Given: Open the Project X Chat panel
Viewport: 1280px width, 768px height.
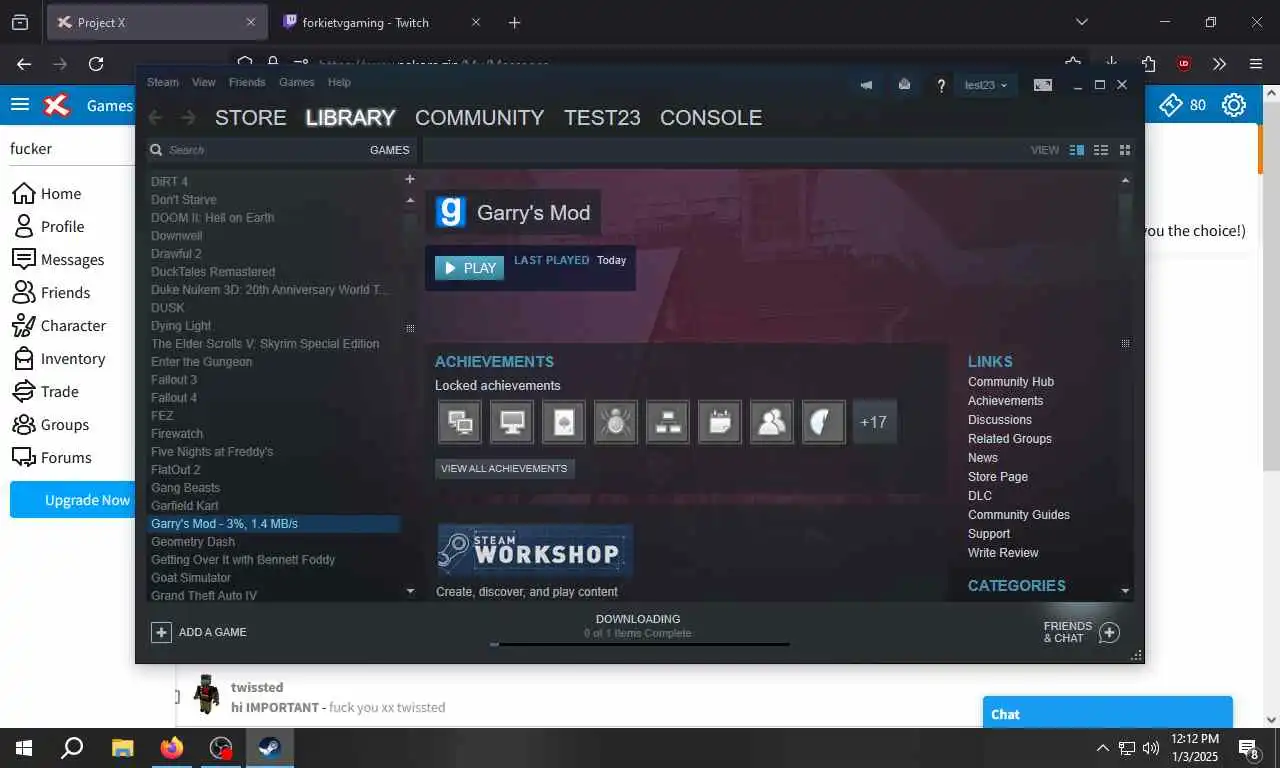Looking at the screenshot, I should [x=1107, y=714].
